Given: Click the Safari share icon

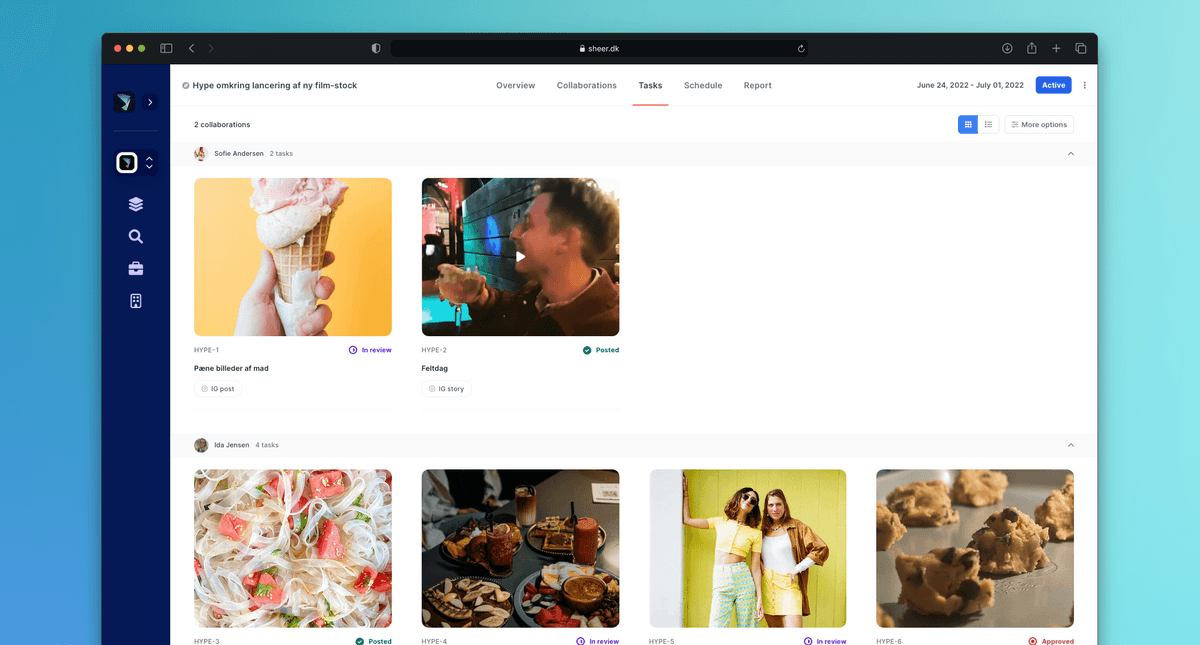Looking at the screenshot, I should click(x=1031, y=48).
